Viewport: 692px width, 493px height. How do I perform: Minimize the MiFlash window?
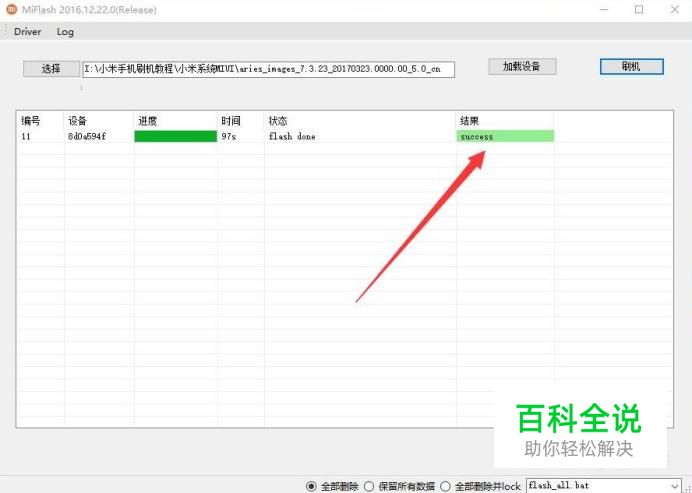point(604,9)
